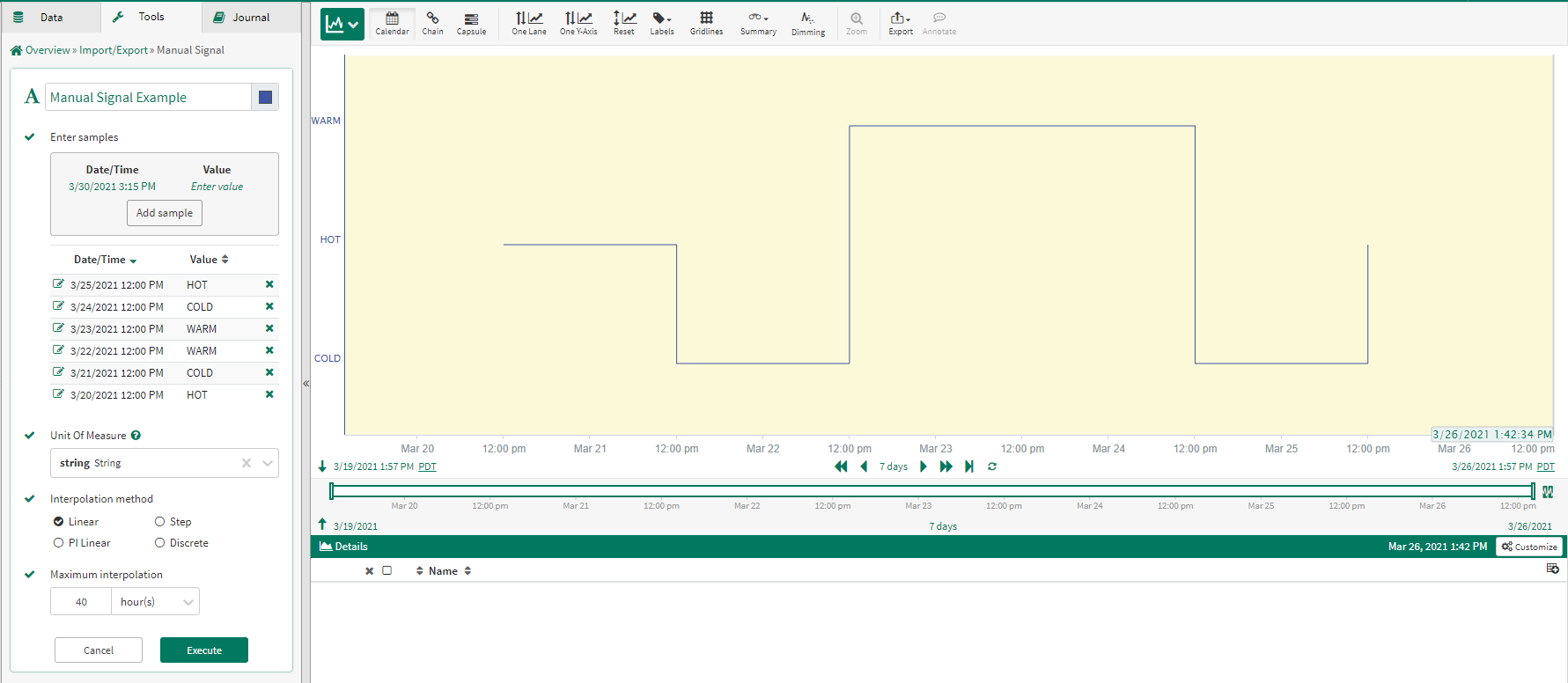The width and height of the screenshot is (1568, 683).
Task: Open the signal color swatch
Action: pyautogui.click(x=265, y=97)
